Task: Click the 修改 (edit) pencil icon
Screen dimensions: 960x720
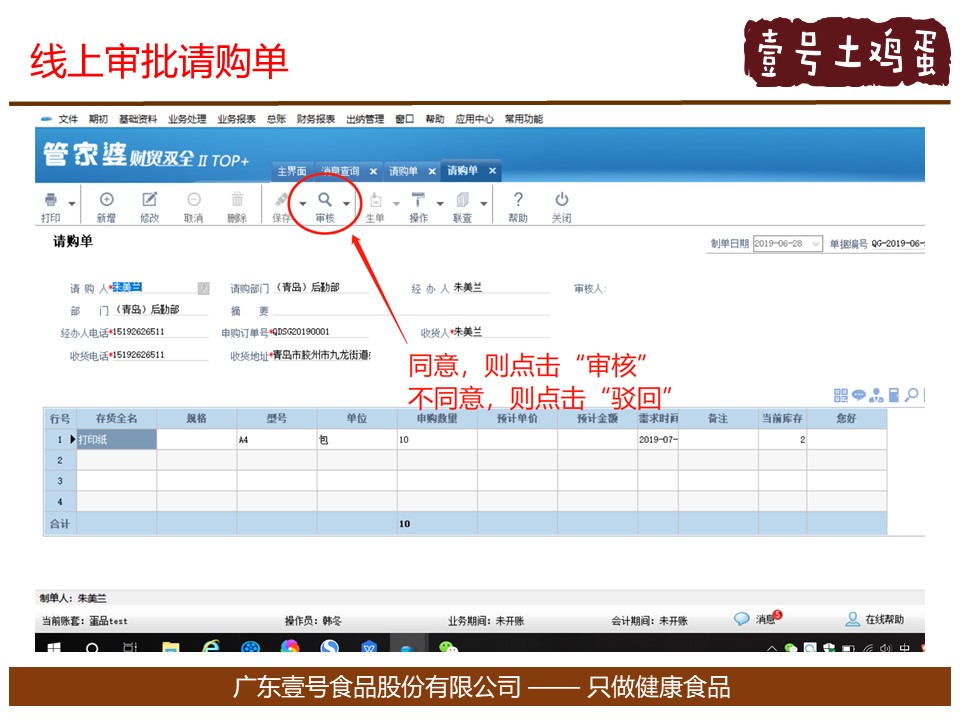Action: pyautogui.click(x=150, y=201)
